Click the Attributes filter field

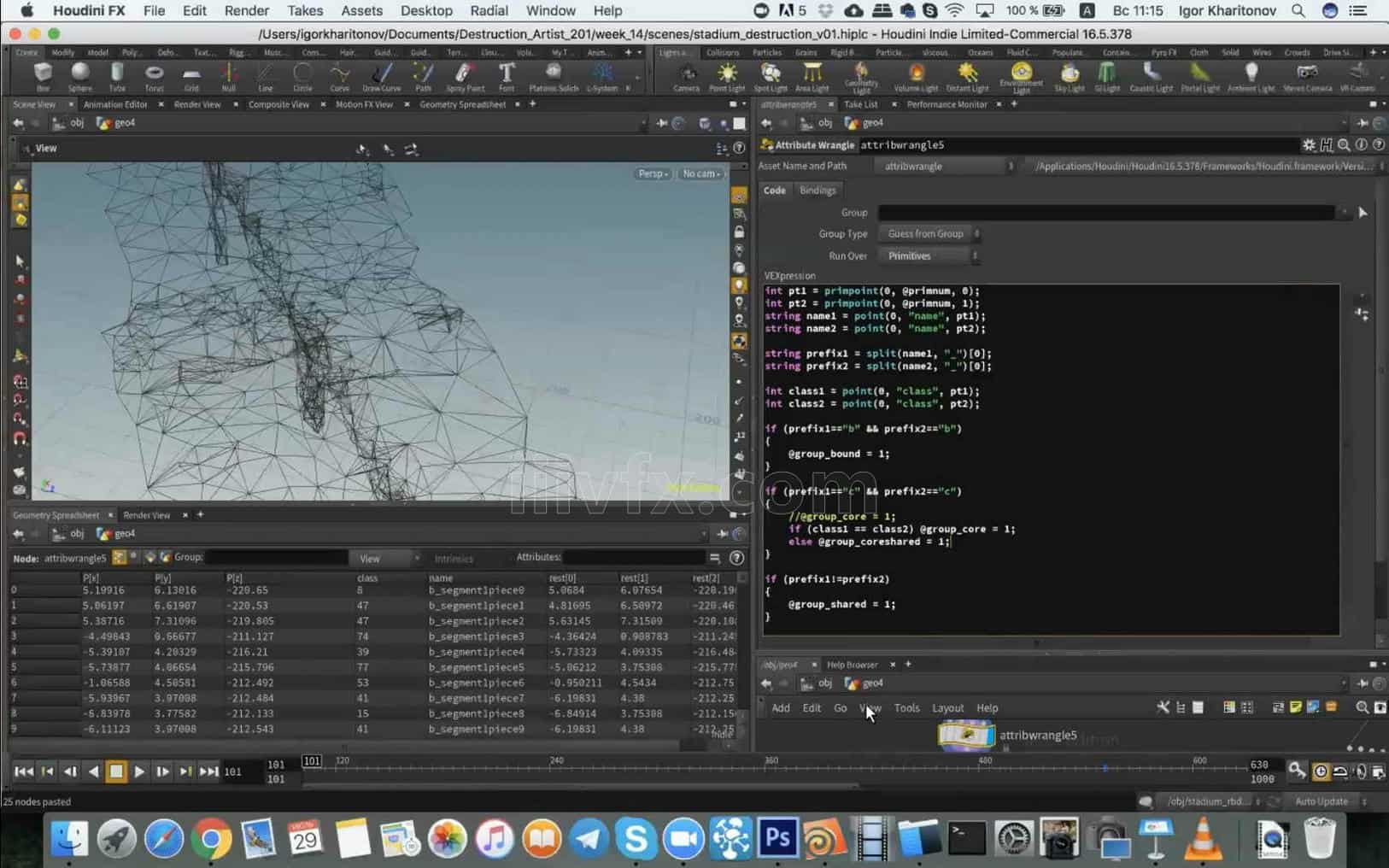(x=634, y=558)
